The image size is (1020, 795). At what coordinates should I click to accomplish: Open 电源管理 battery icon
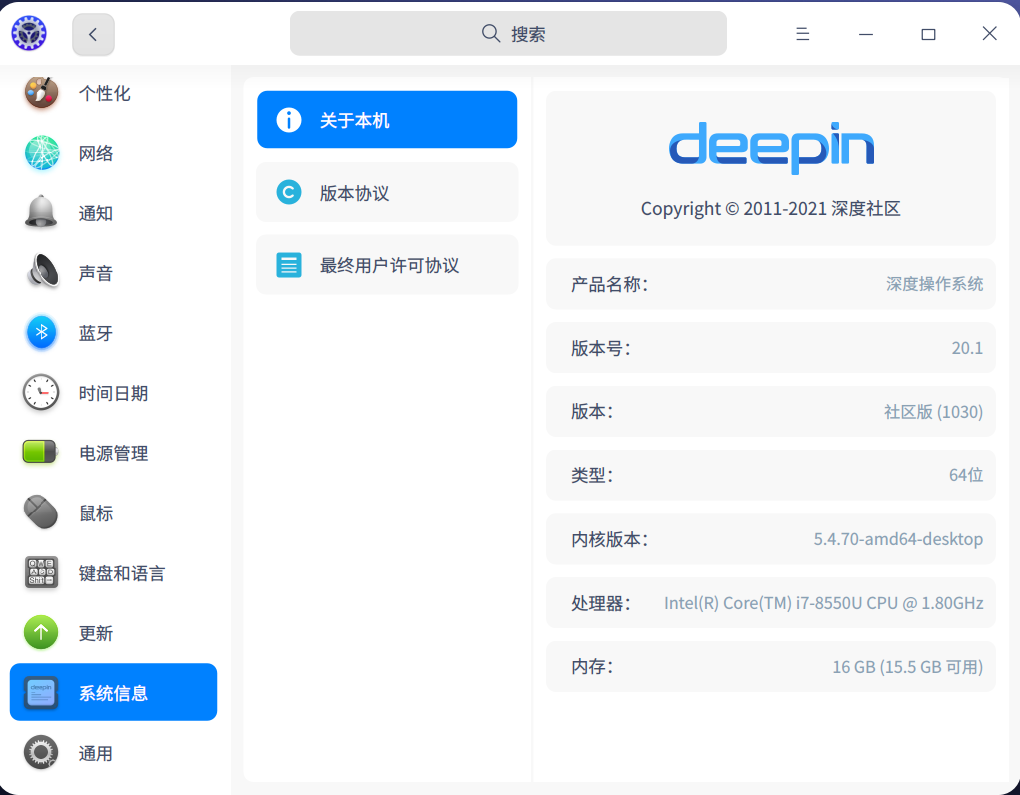[41, 453]
